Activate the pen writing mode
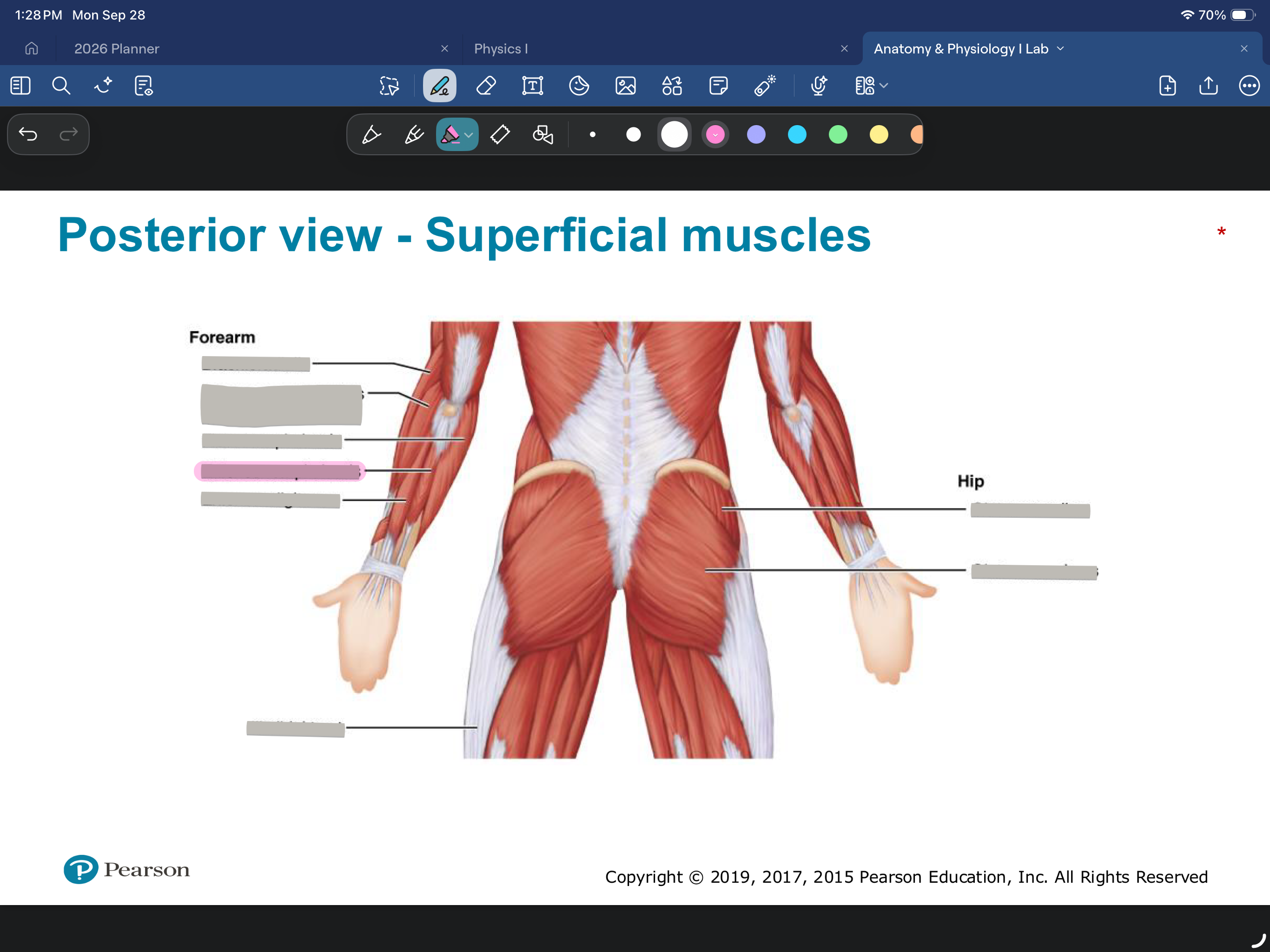1270x952 pixels. [440, 86]
